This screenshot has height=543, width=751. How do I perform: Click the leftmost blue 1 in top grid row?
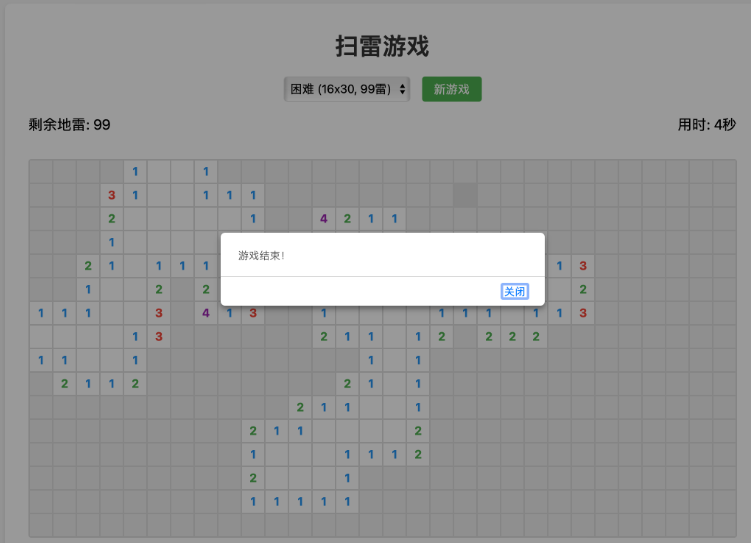(x=135, y=171)
